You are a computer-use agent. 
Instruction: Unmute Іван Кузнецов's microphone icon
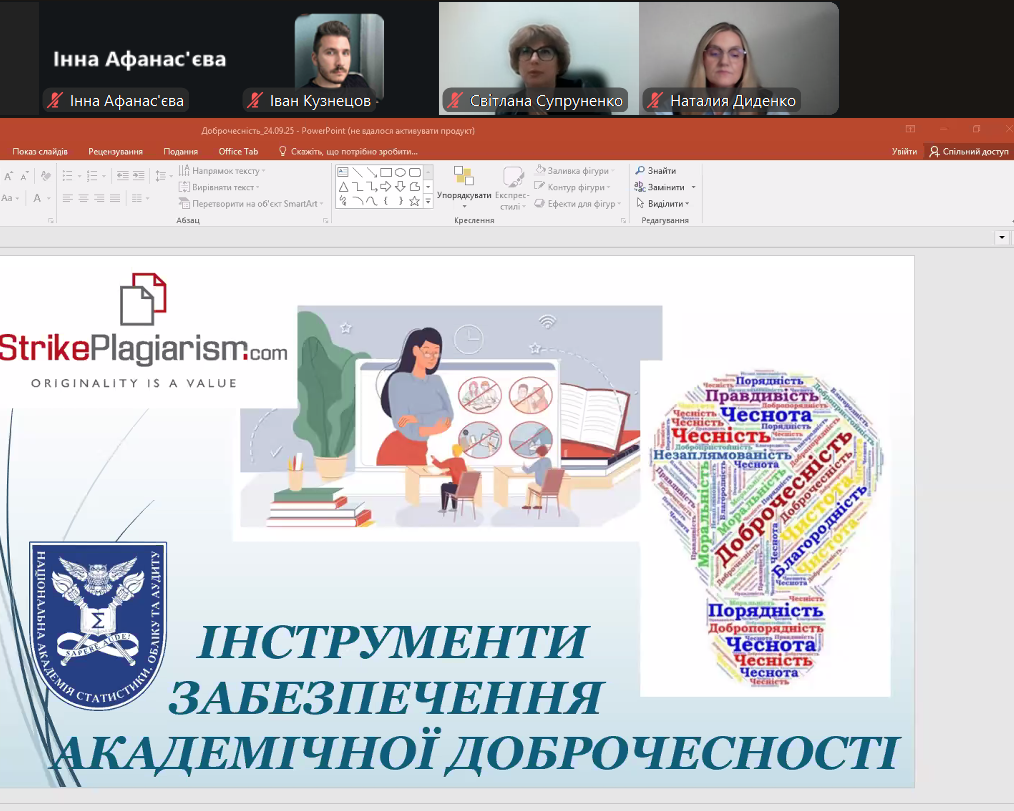coord(254,101)
